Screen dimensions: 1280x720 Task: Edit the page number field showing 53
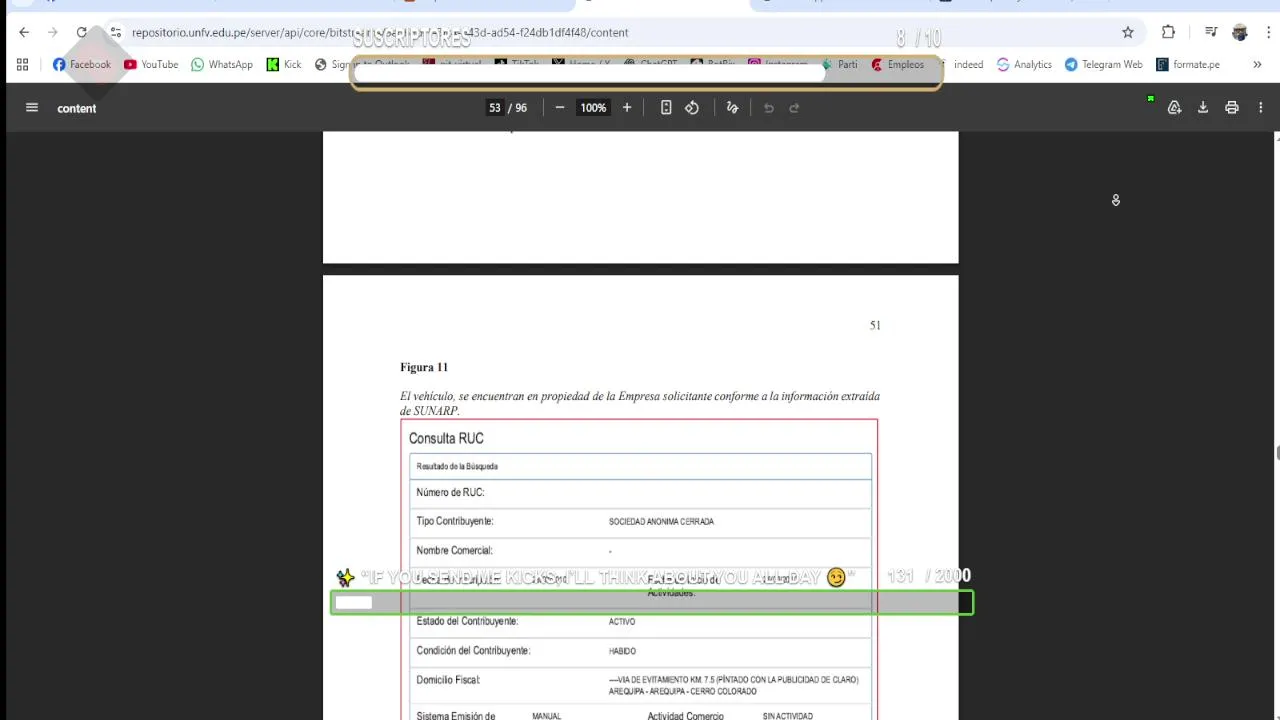coord(494,108)
